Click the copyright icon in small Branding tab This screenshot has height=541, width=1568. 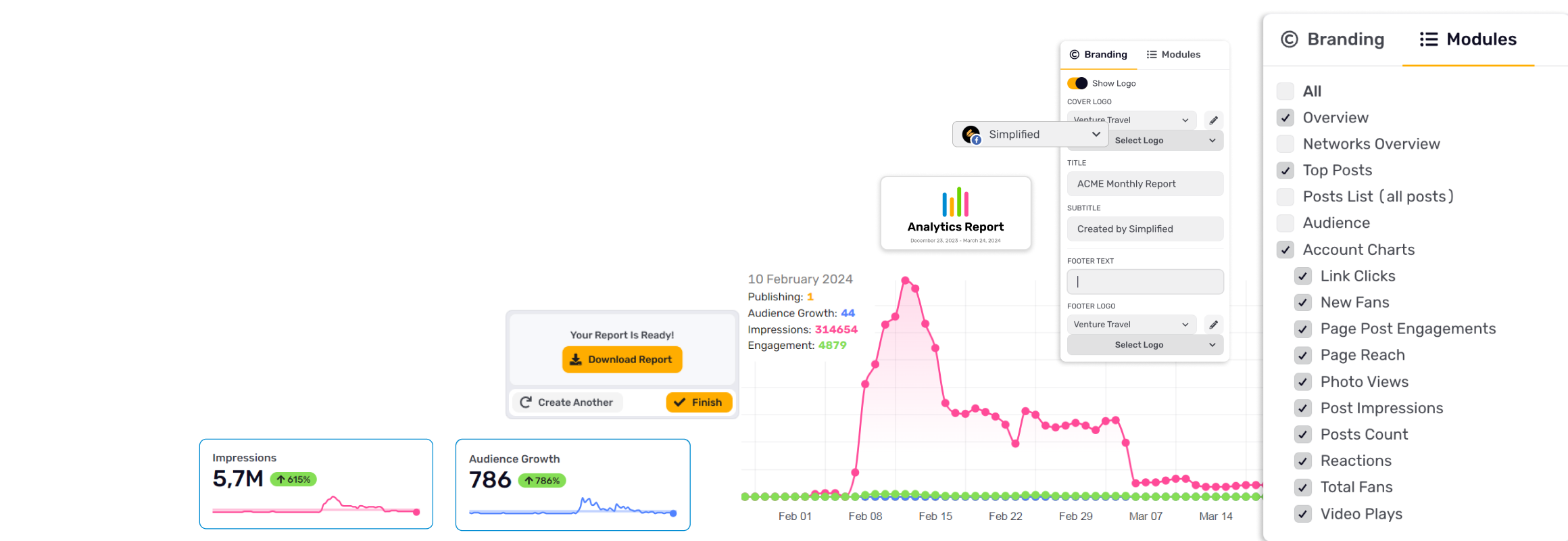[1075, 55]
